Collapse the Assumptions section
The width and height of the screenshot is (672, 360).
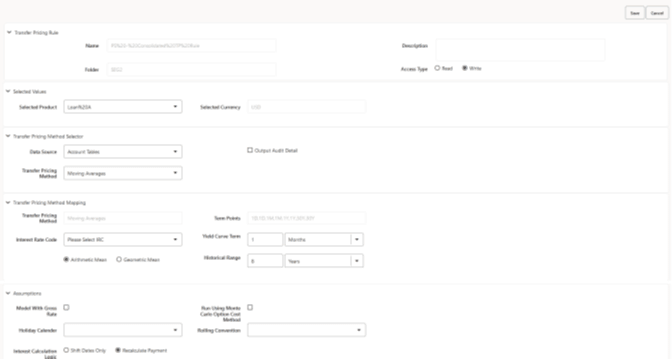[x=8, y=294]
